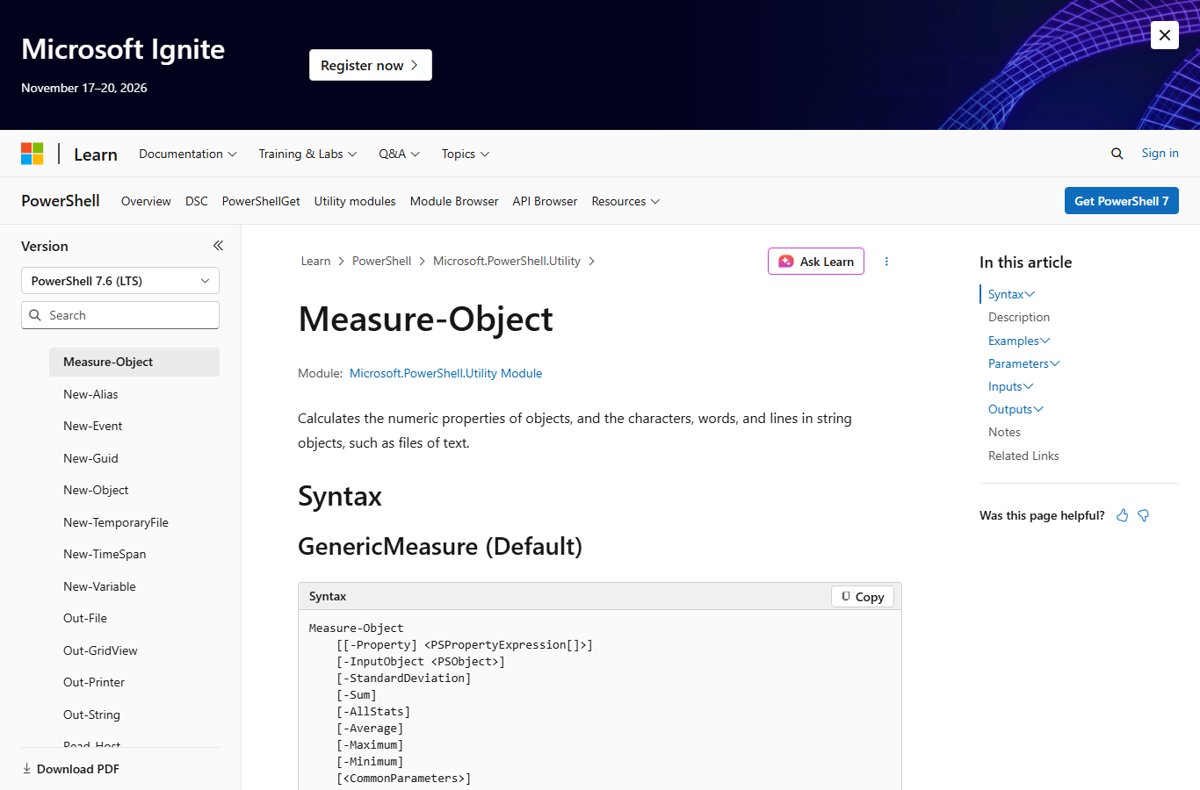Click Learn breadcrumb link

point(315,261)
